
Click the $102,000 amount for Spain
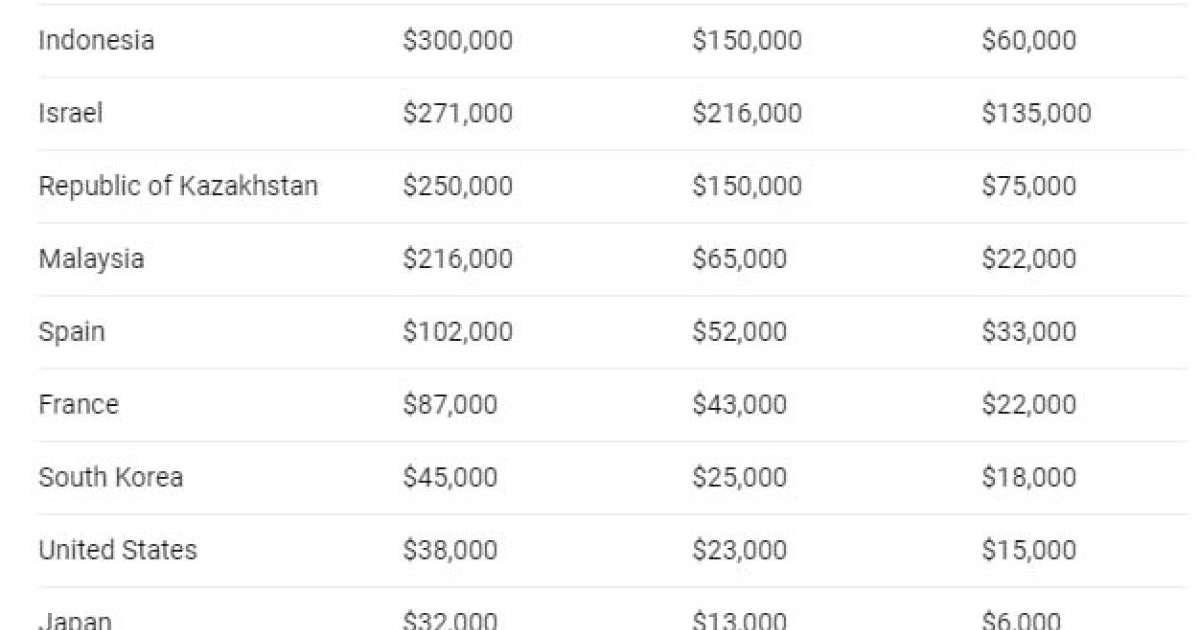[457, 332]
